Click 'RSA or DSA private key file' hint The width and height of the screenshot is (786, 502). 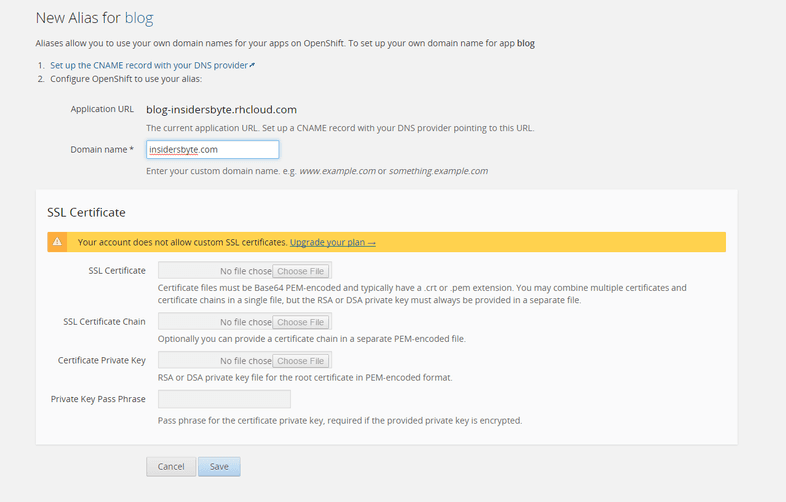coord(305,378)
